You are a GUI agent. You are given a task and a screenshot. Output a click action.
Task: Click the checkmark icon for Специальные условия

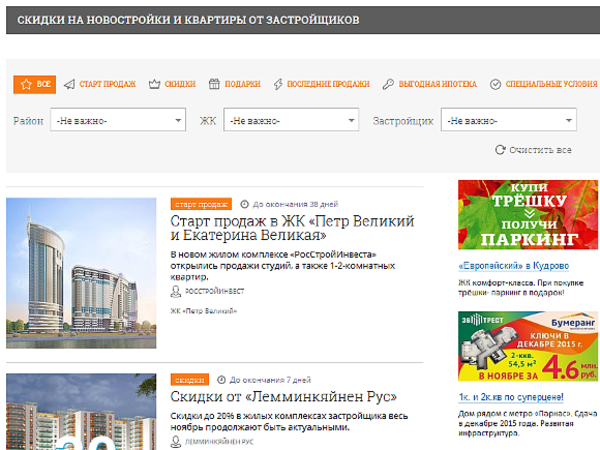point(495,84)
